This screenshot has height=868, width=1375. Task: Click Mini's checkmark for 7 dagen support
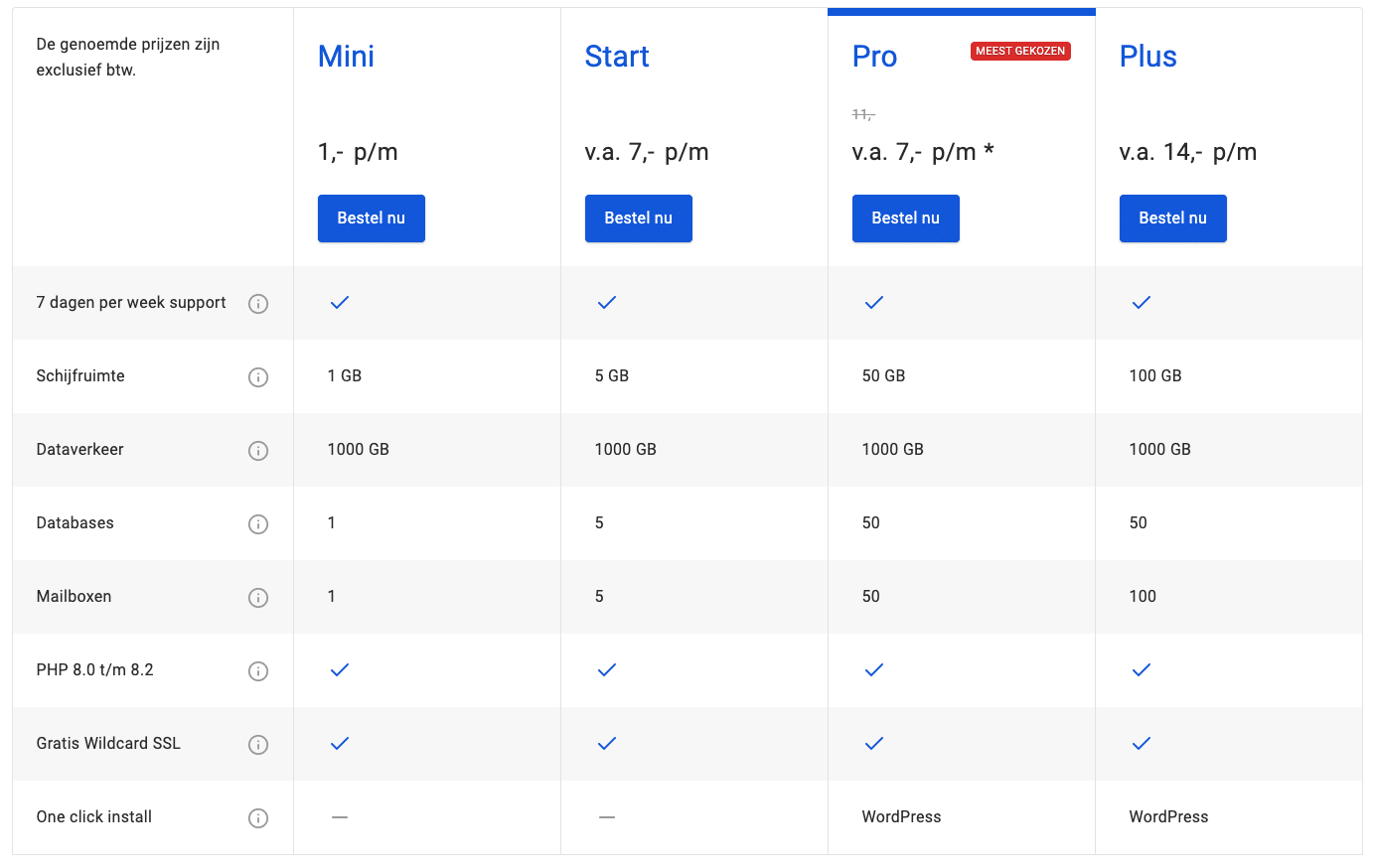tap(340, 302)
